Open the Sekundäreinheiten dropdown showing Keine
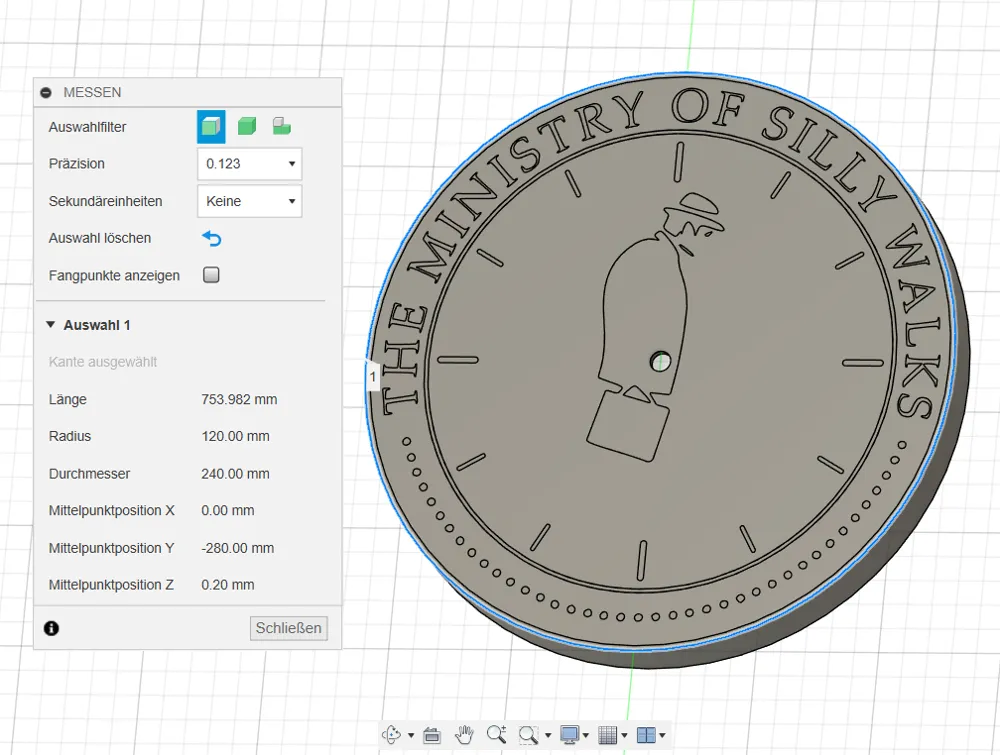The height and width of the screenshot is (755, 1000). click(x=249, y=202)
